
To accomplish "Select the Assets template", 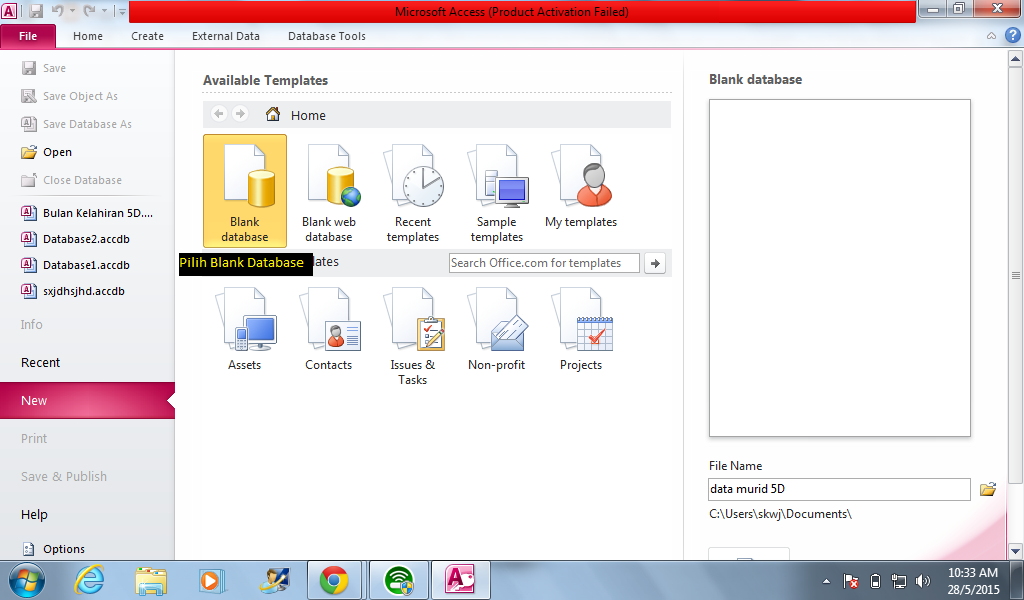I will (x=245, y=330).
